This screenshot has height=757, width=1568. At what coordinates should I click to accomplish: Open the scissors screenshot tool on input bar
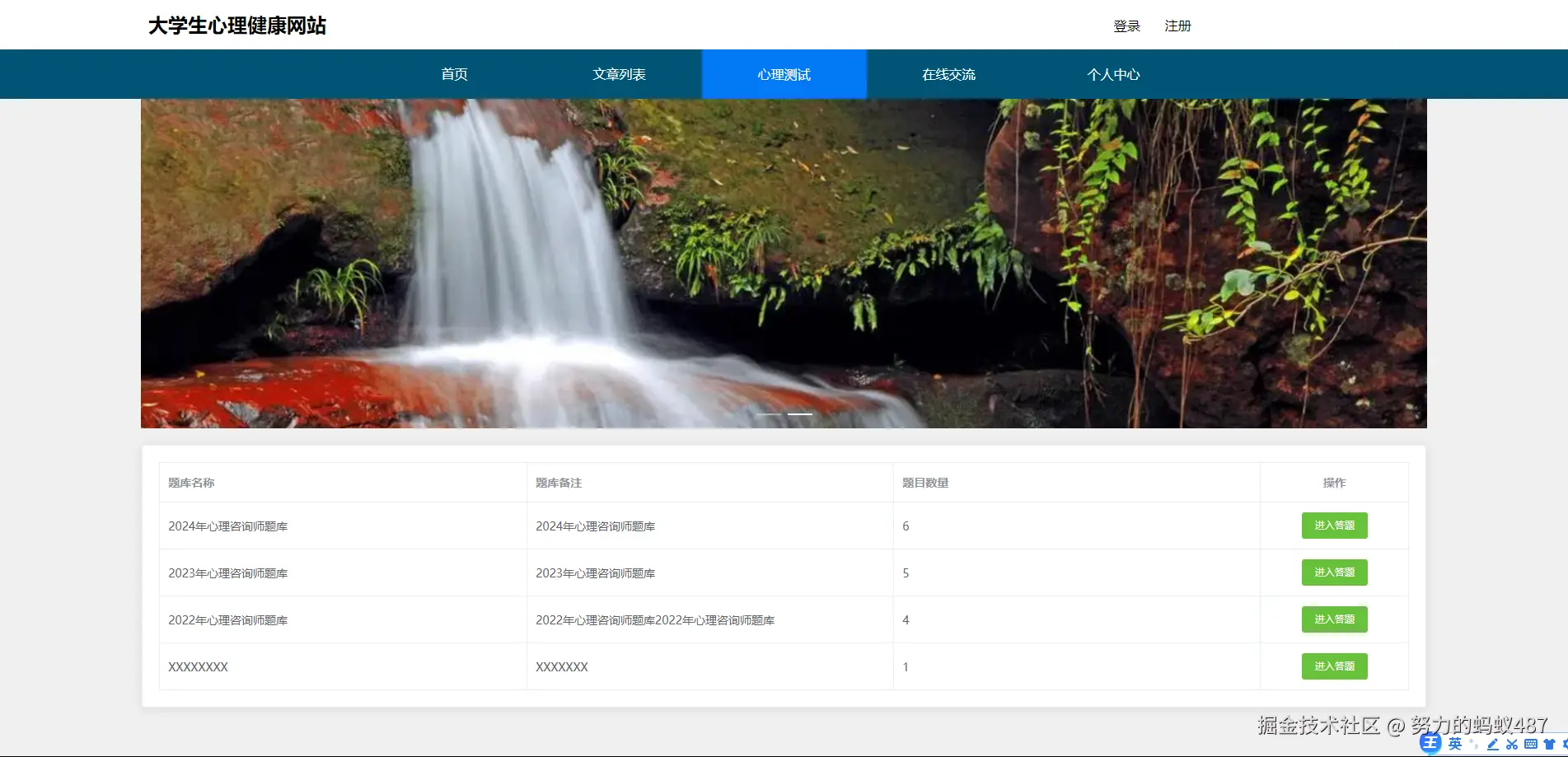(x=1512, y=745)
